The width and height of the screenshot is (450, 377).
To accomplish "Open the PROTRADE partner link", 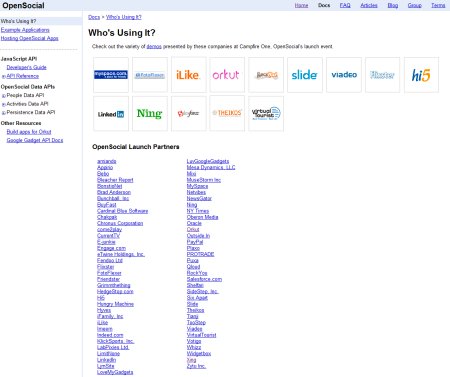I will [200, 254].
